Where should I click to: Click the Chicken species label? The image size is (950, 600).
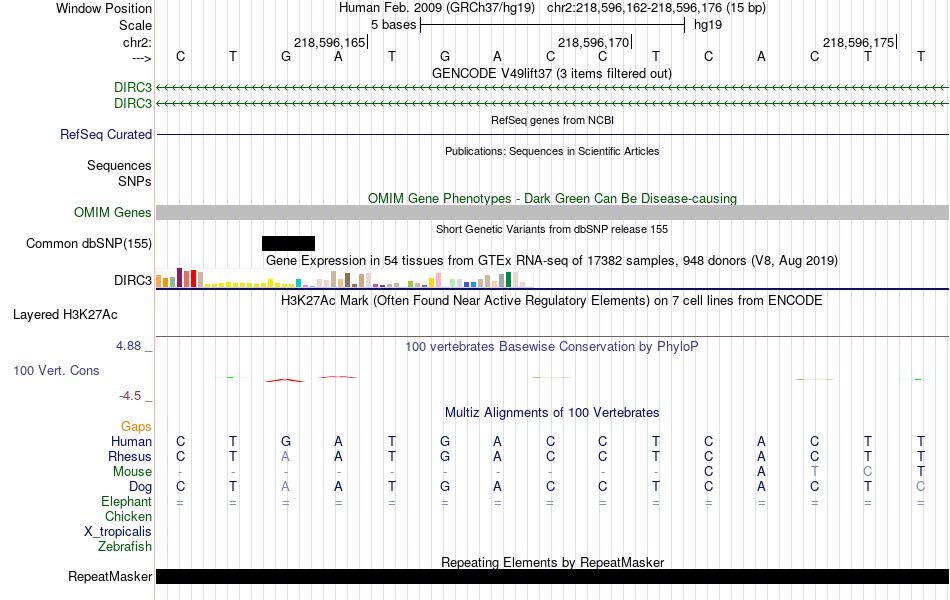pos(128,516)
